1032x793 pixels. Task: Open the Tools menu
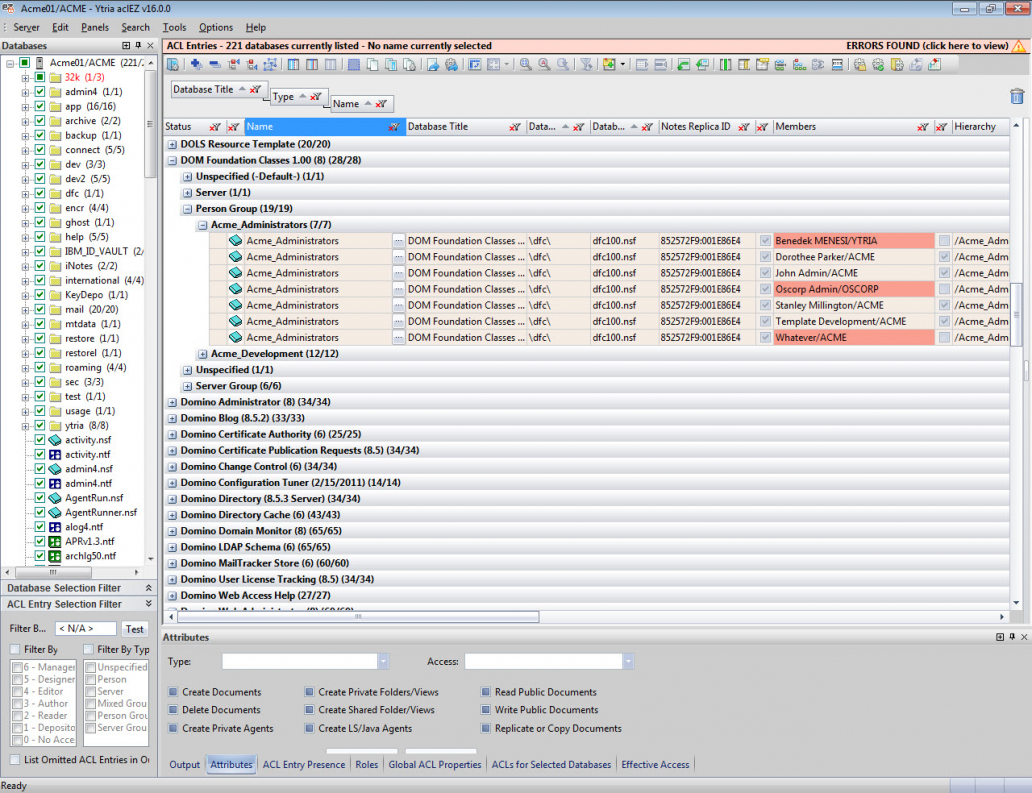coord(174,27)
